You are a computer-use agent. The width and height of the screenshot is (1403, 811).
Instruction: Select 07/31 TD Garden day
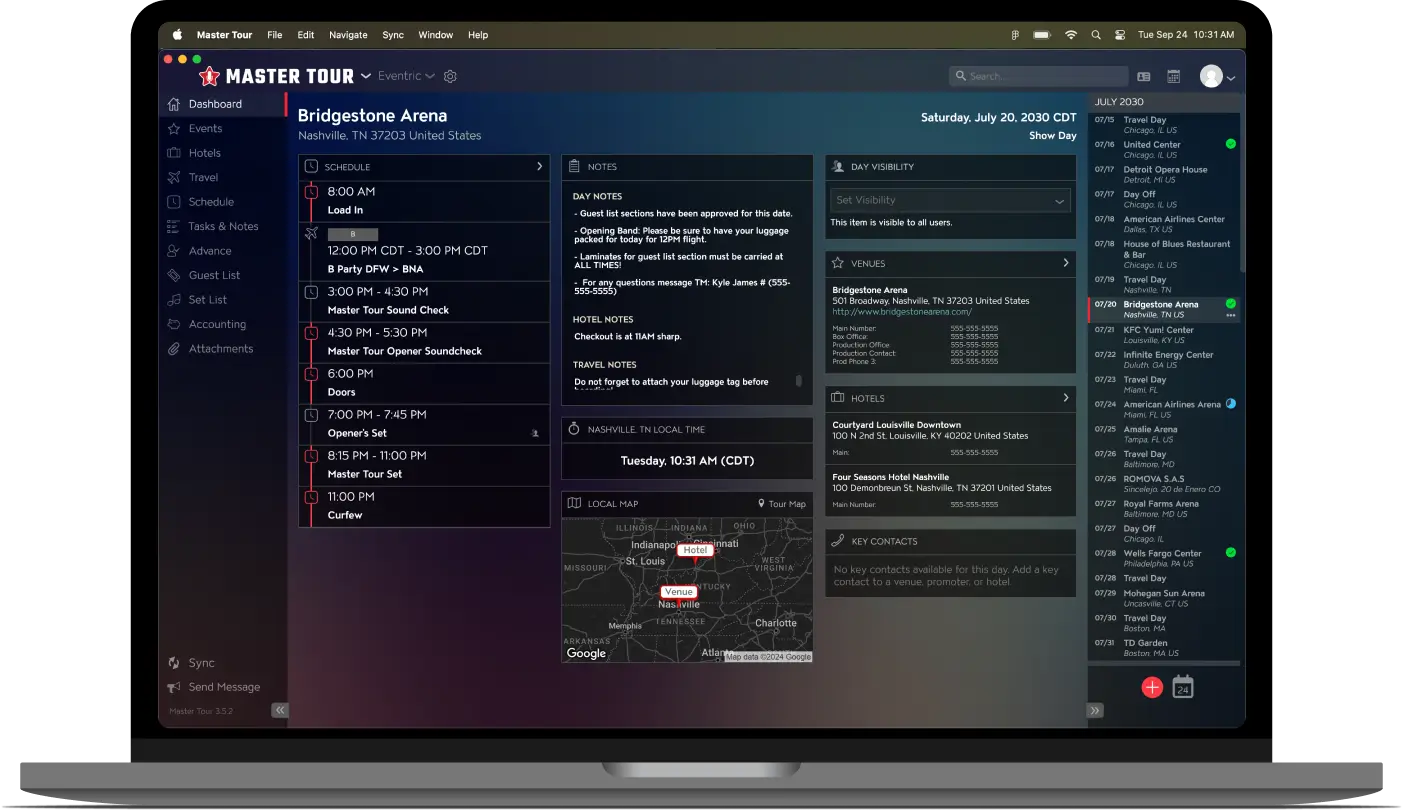pyautogui.click(x=1164, y=648)
